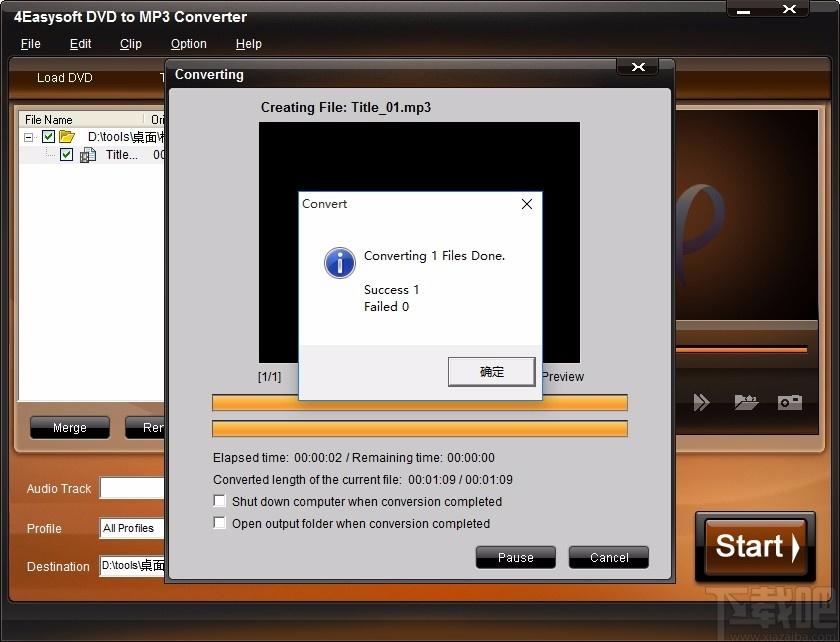Click the File Name column header
The height and width of the screenshot is (642, 840).
pyautogui.click(x=81, y=120)
